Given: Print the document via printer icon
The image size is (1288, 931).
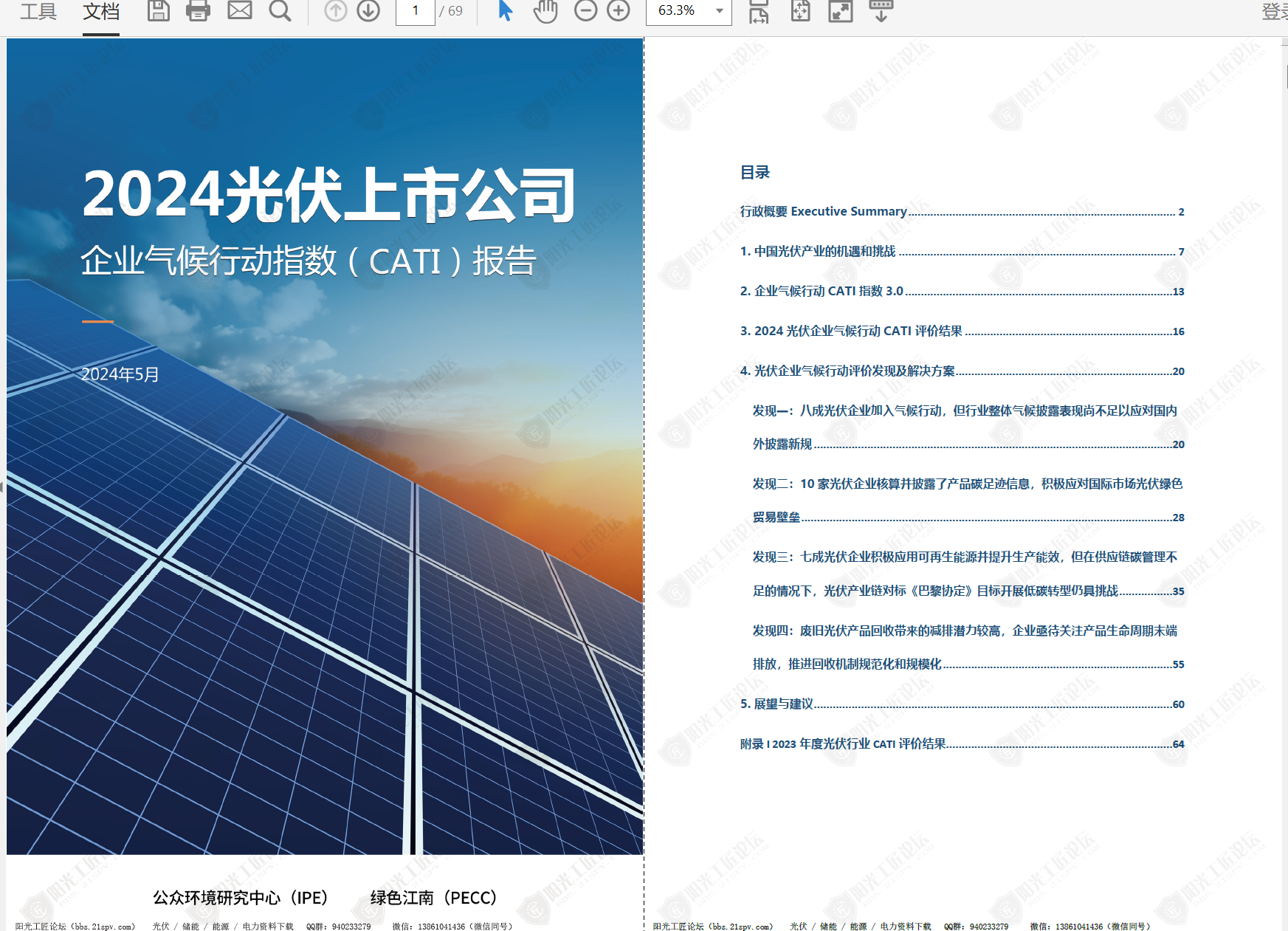Looking at the screenshot, I should pyautogui.click(x=198, y=10).
